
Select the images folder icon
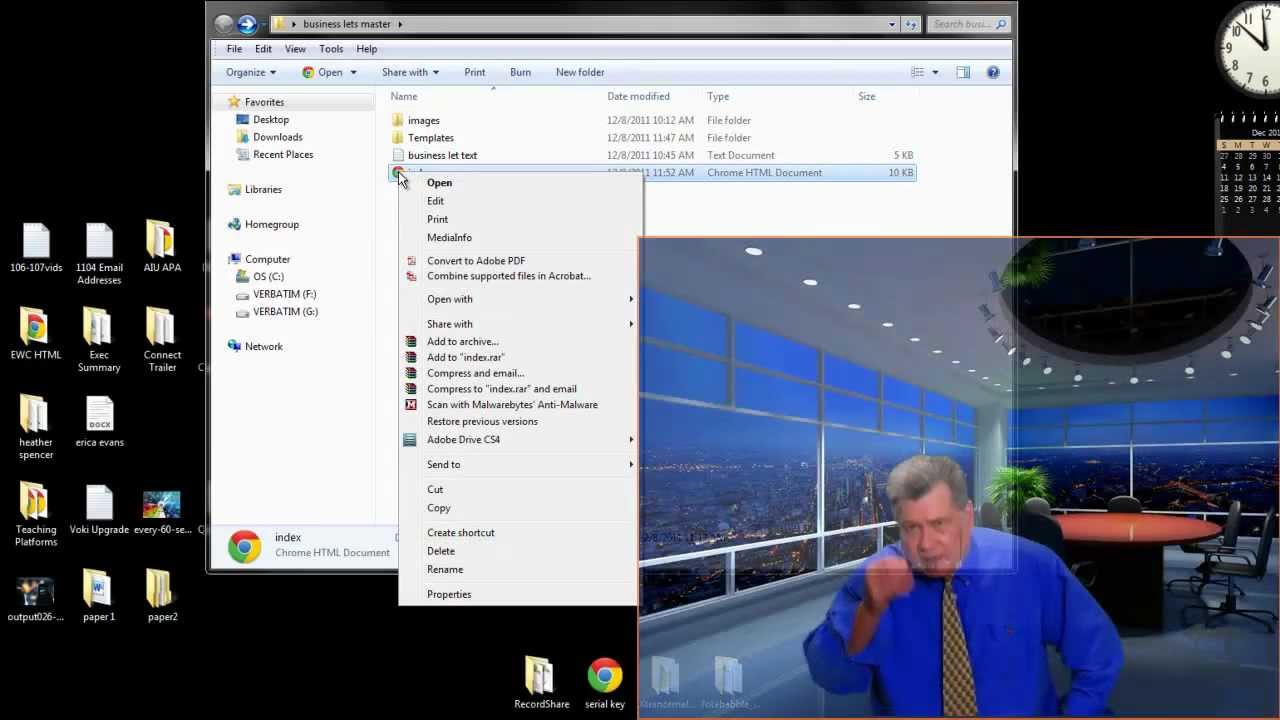click(398, 120)
